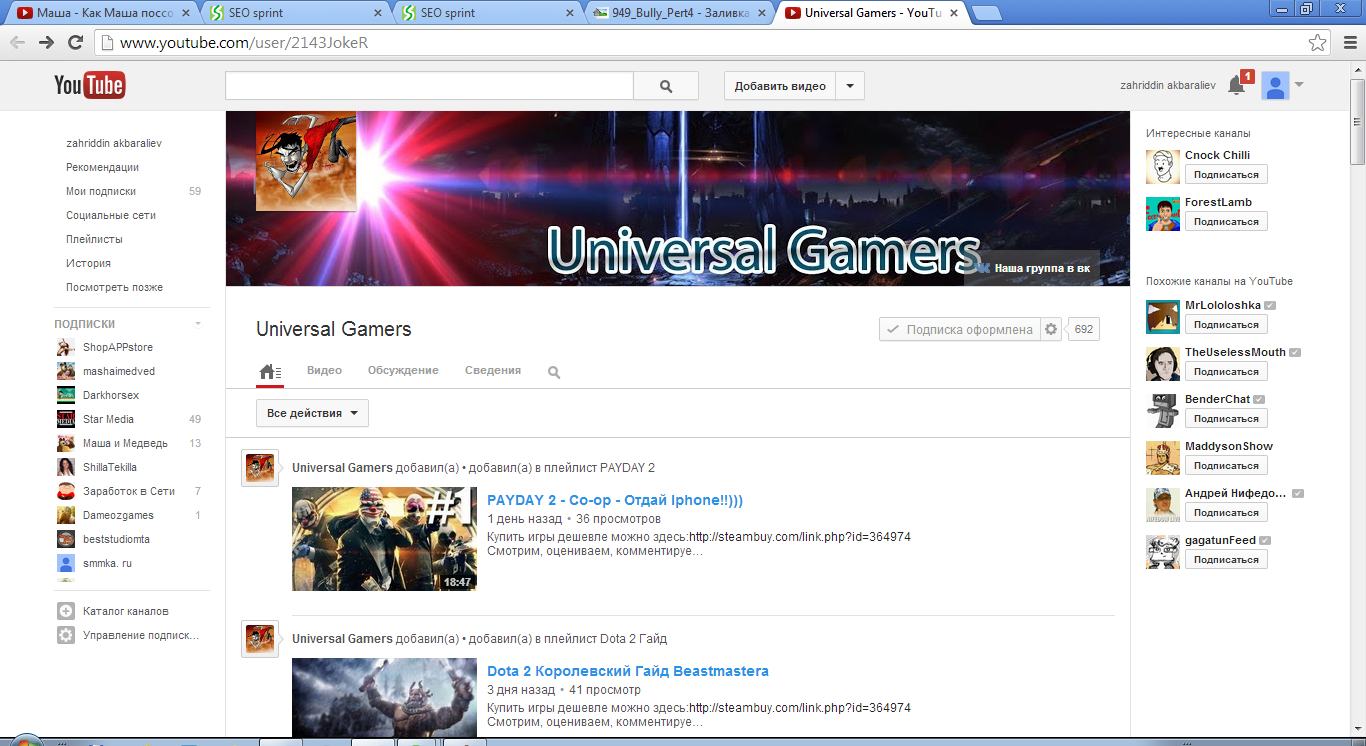1366x746 pixels.
Task: Open ShopAPPstore subscription
Action: coord(118,347)
